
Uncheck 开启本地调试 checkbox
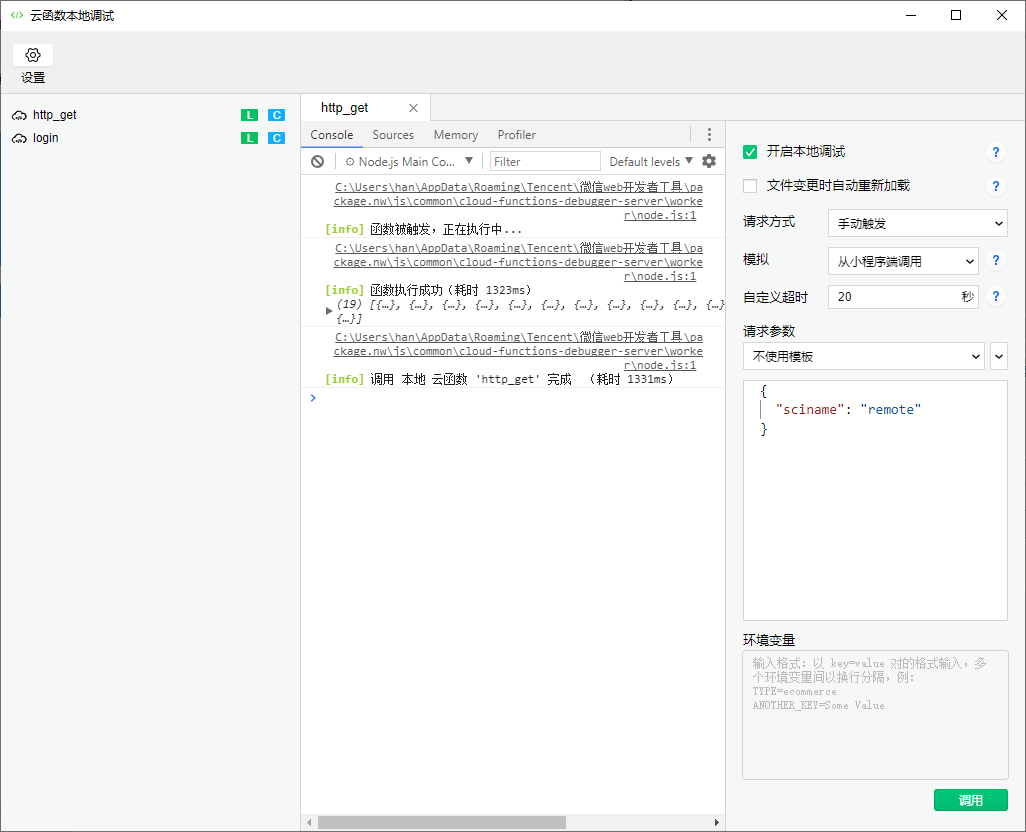(750, 152)
